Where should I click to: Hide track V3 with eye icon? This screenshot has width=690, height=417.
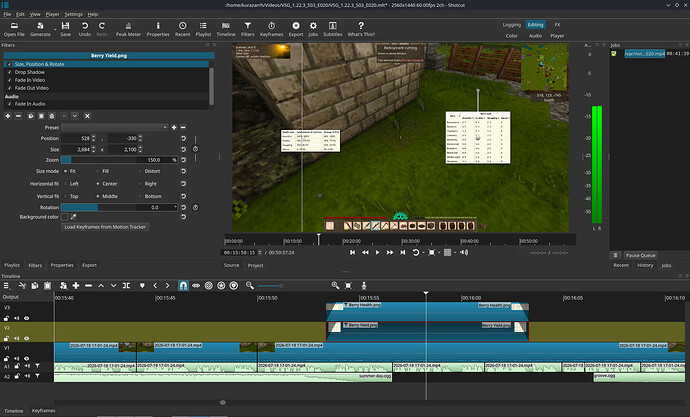click(x=27, y=318)
